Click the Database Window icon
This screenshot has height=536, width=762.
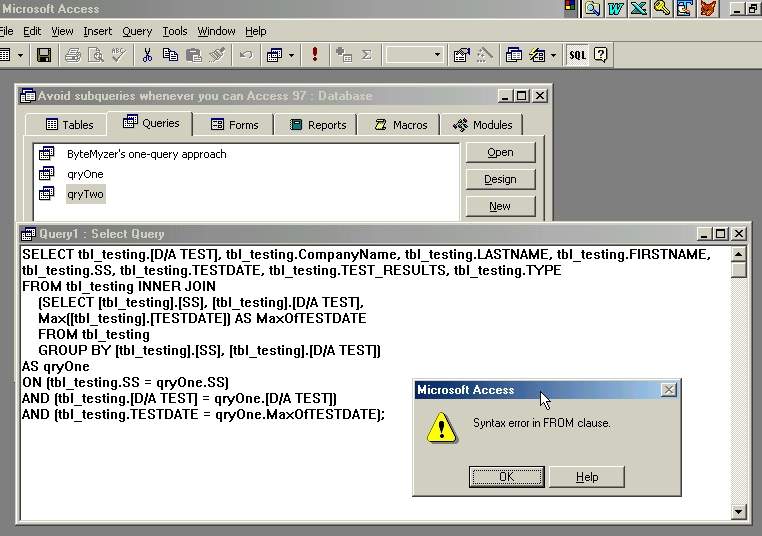(513, 55)
